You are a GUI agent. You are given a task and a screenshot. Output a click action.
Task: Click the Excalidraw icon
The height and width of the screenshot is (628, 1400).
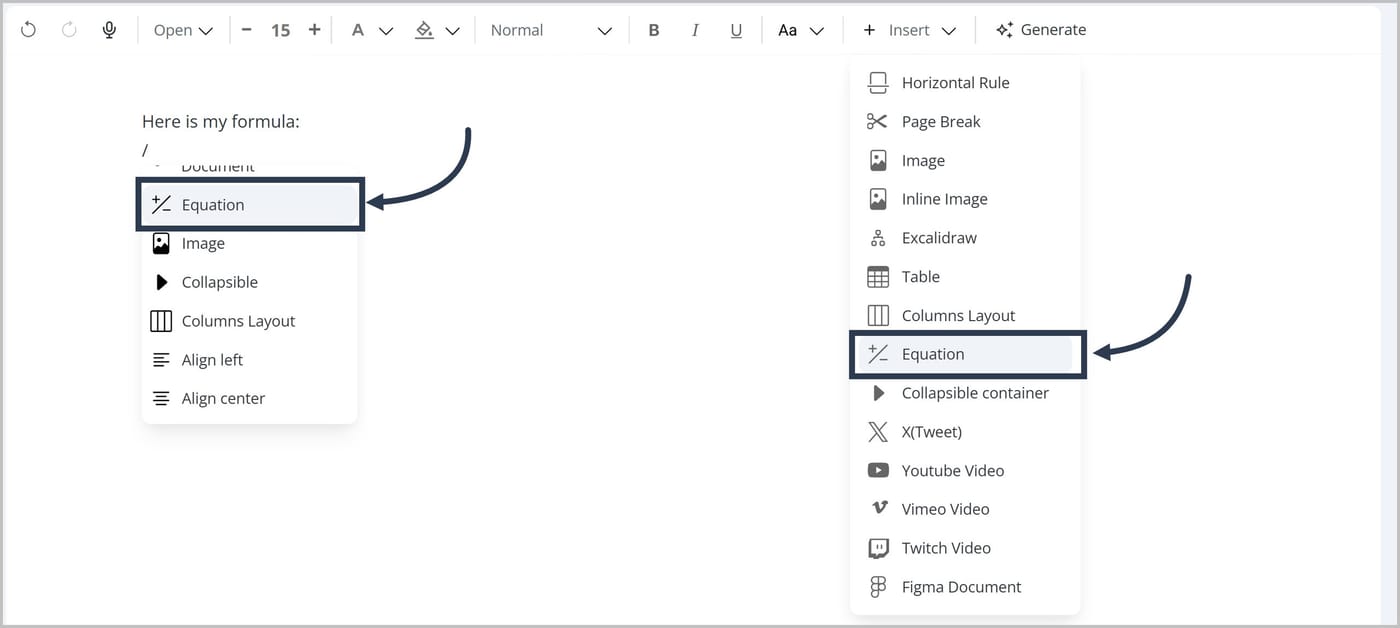pyautogui.click(x=878, y=238)
